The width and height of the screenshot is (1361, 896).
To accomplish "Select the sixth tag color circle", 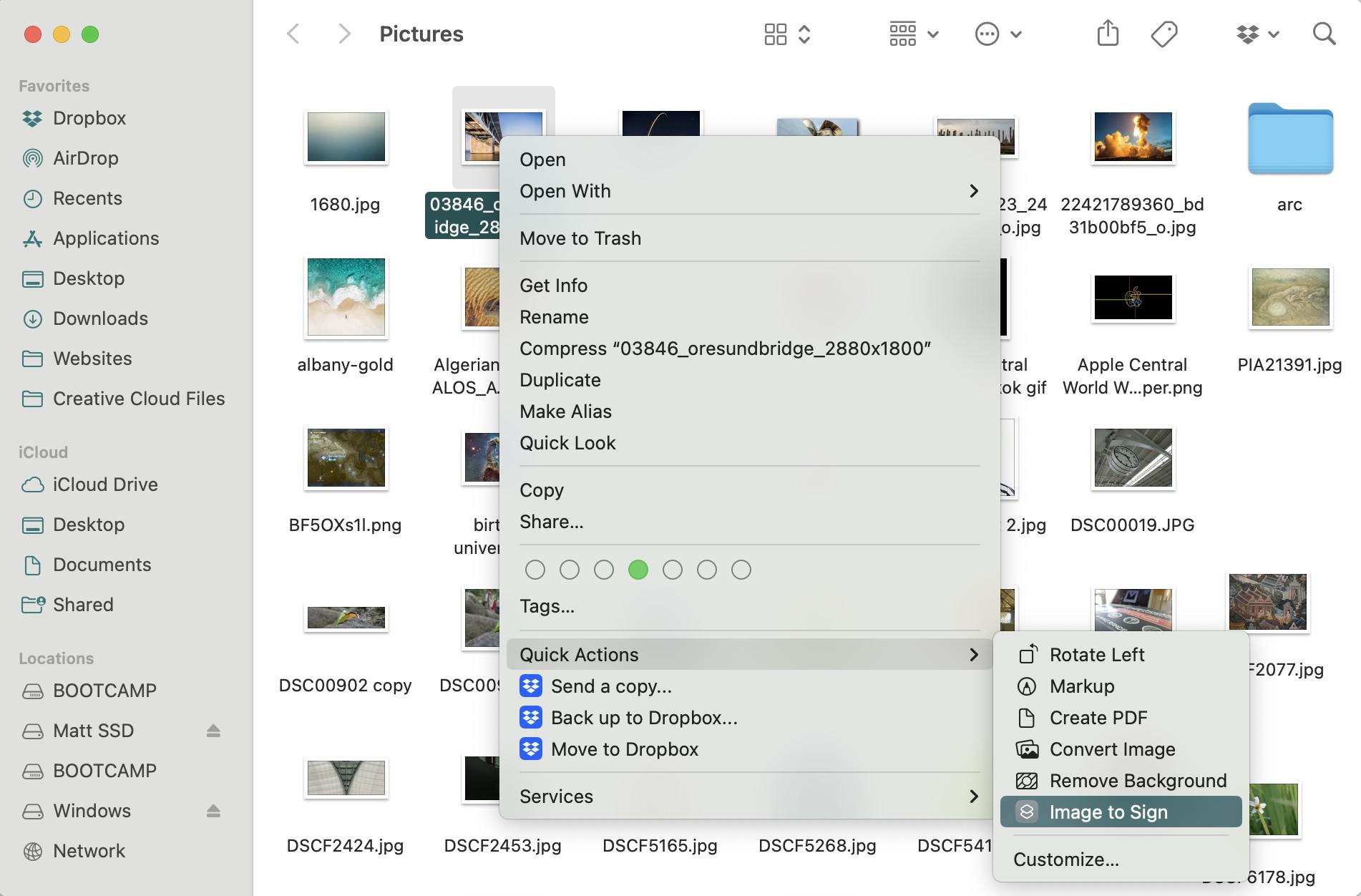I will (707, 570).
